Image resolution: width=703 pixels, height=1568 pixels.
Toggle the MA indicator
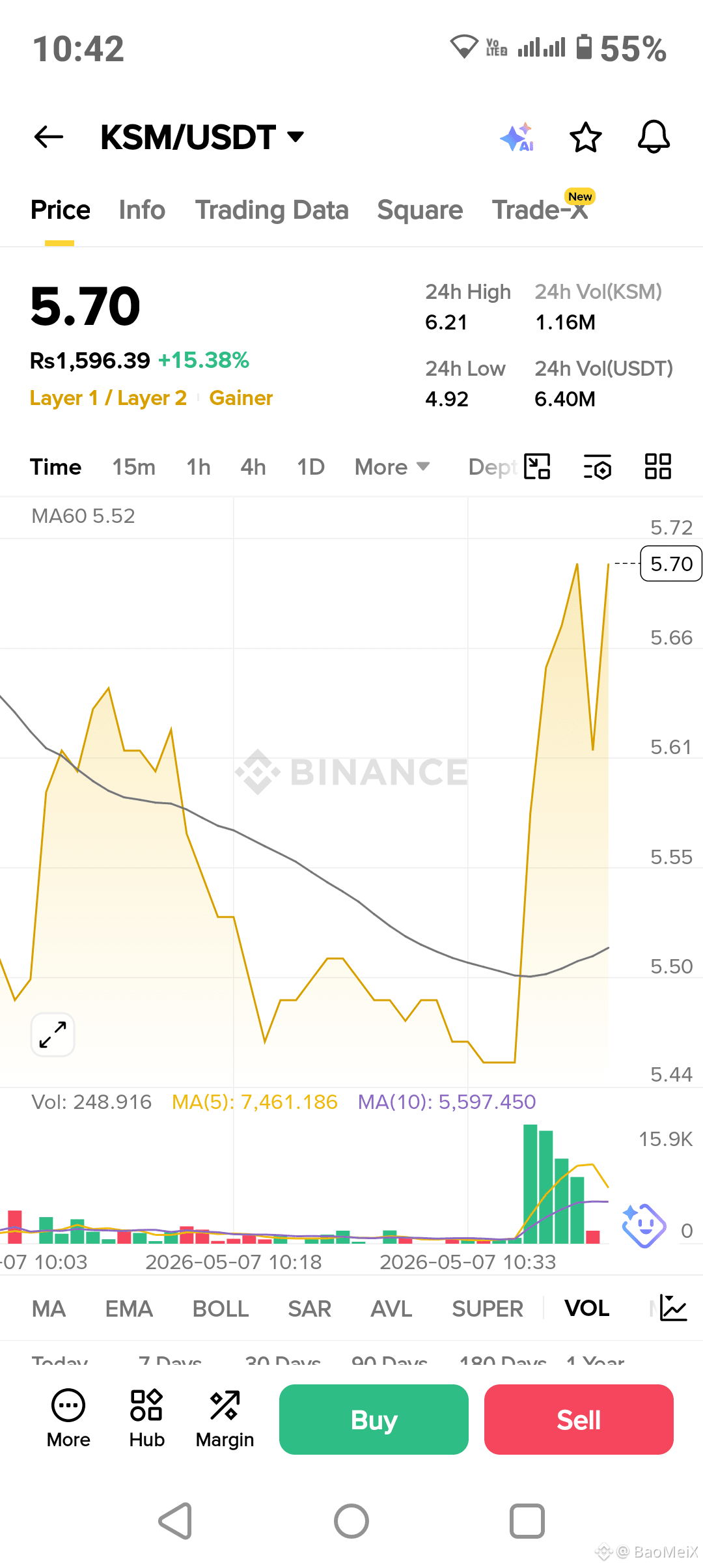[49, 1308]
